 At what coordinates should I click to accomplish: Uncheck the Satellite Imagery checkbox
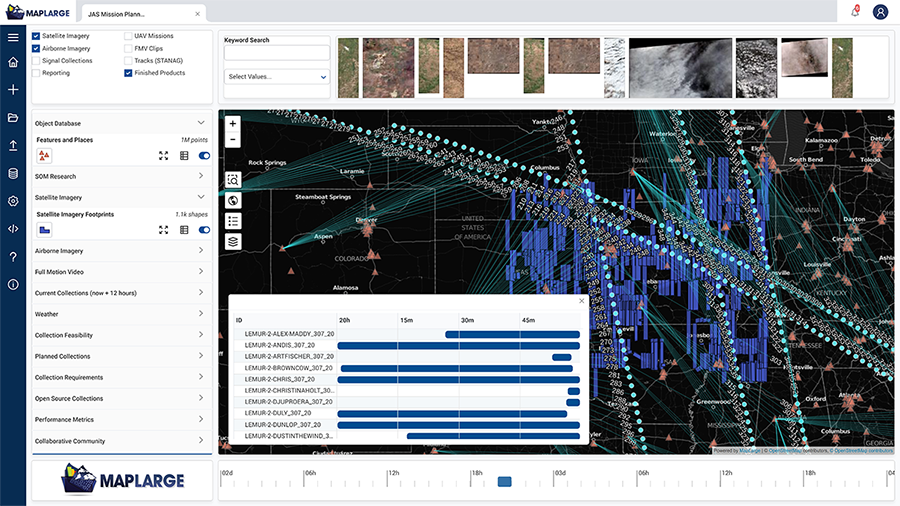tap(37, 35)
